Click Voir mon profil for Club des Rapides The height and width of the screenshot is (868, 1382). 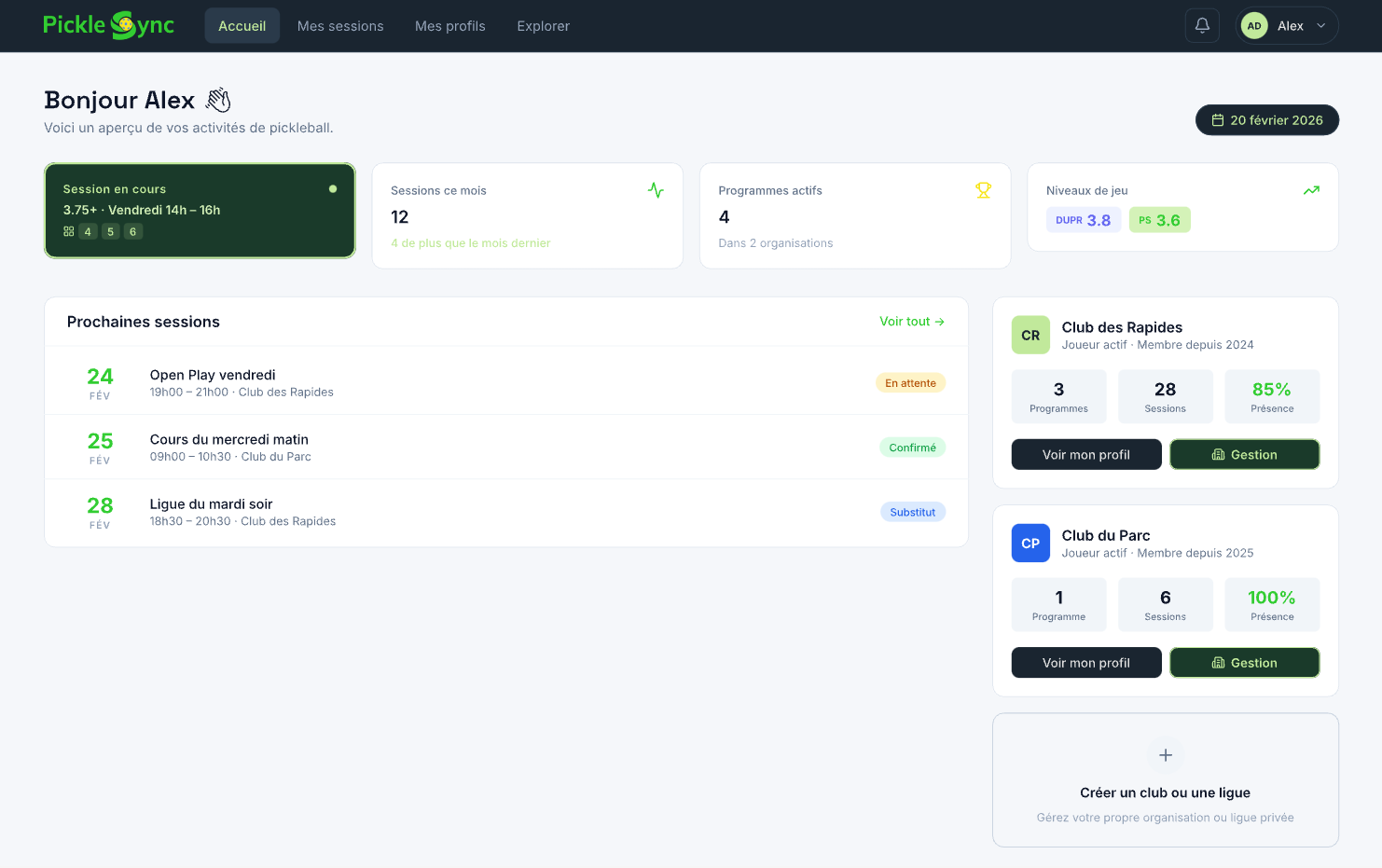click(x=1085, y=455)
